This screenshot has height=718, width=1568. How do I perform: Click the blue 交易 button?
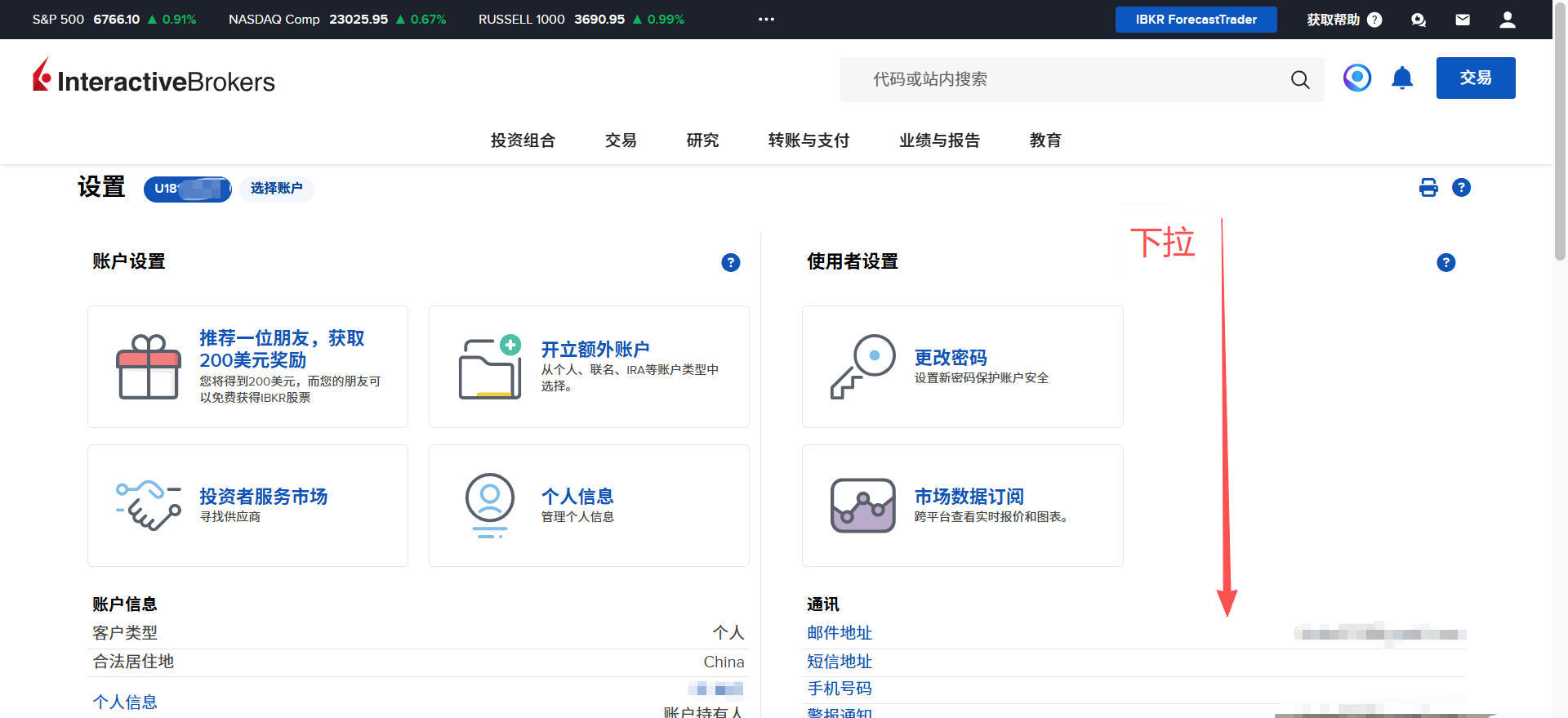coord(1475,78)
